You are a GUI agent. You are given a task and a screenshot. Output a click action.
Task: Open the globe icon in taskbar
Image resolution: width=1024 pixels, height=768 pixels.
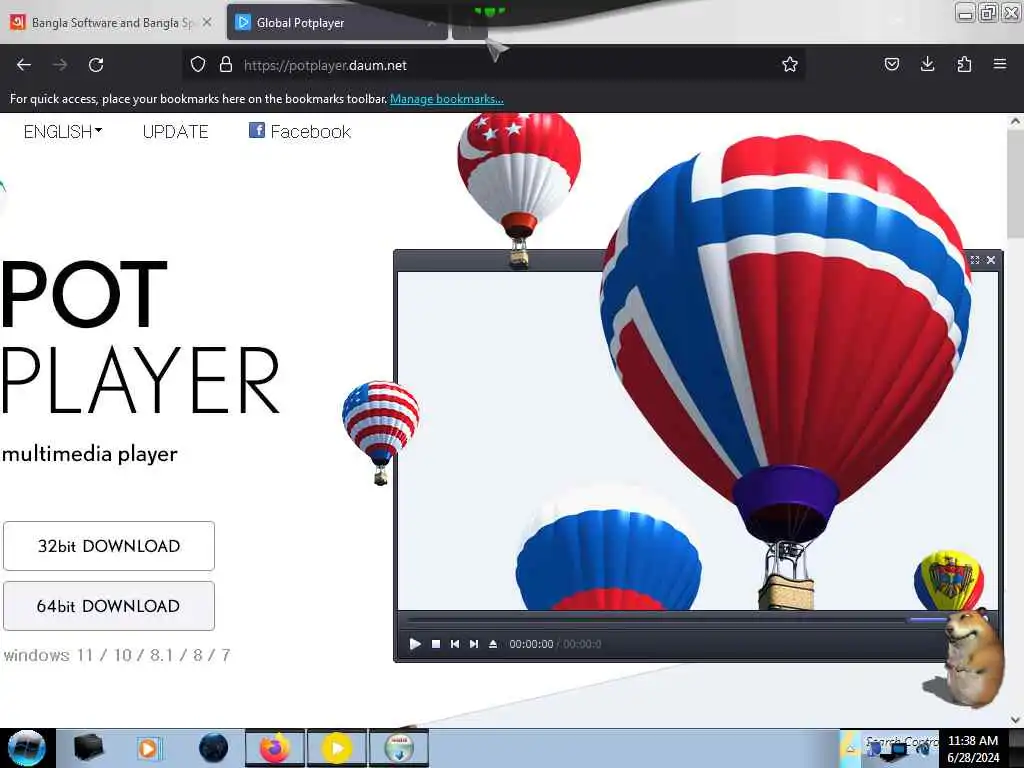point(214,748)
